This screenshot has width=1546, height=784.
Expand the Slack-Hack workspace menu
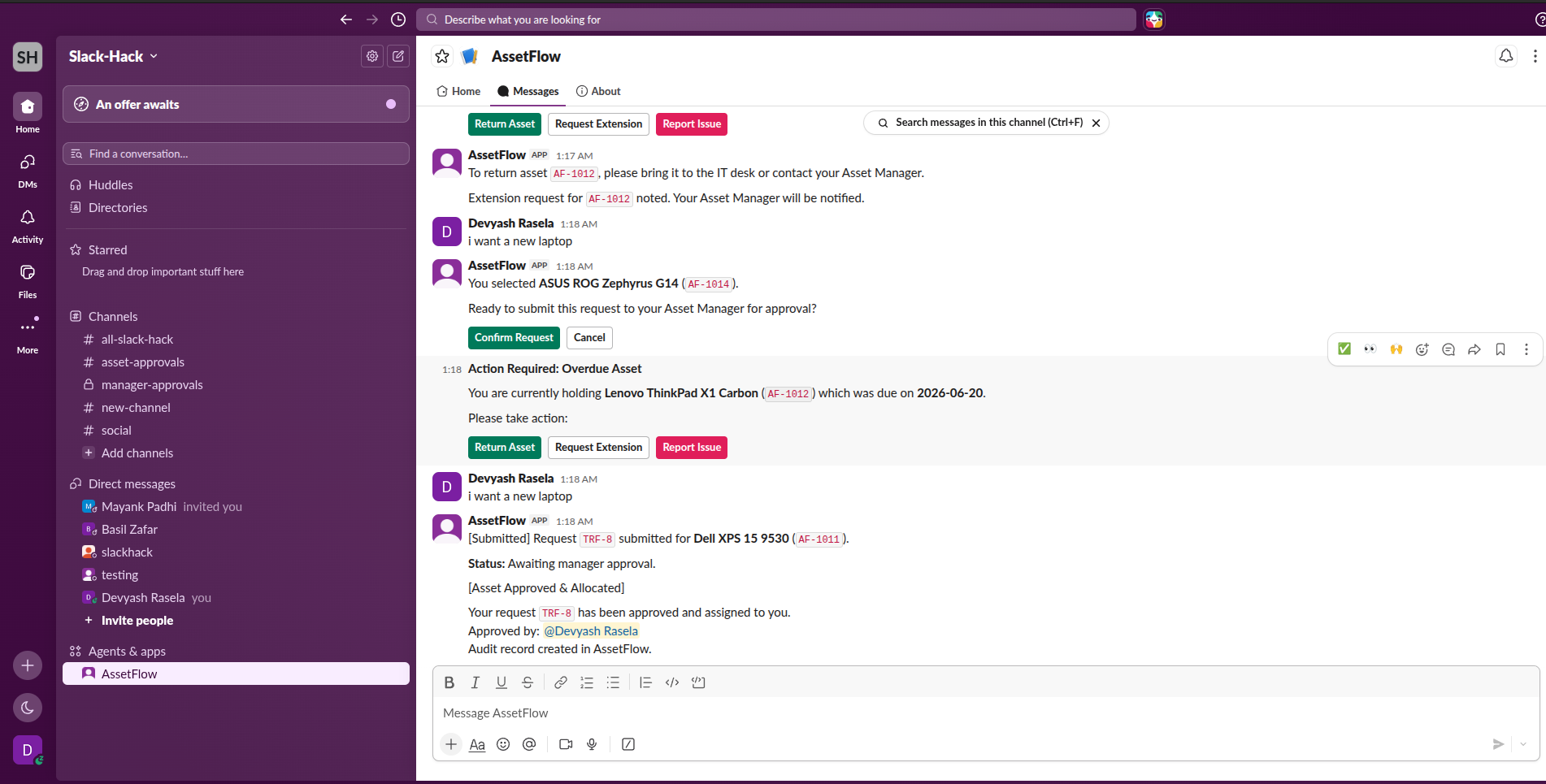pyautogui.click(x=113, y=56)
